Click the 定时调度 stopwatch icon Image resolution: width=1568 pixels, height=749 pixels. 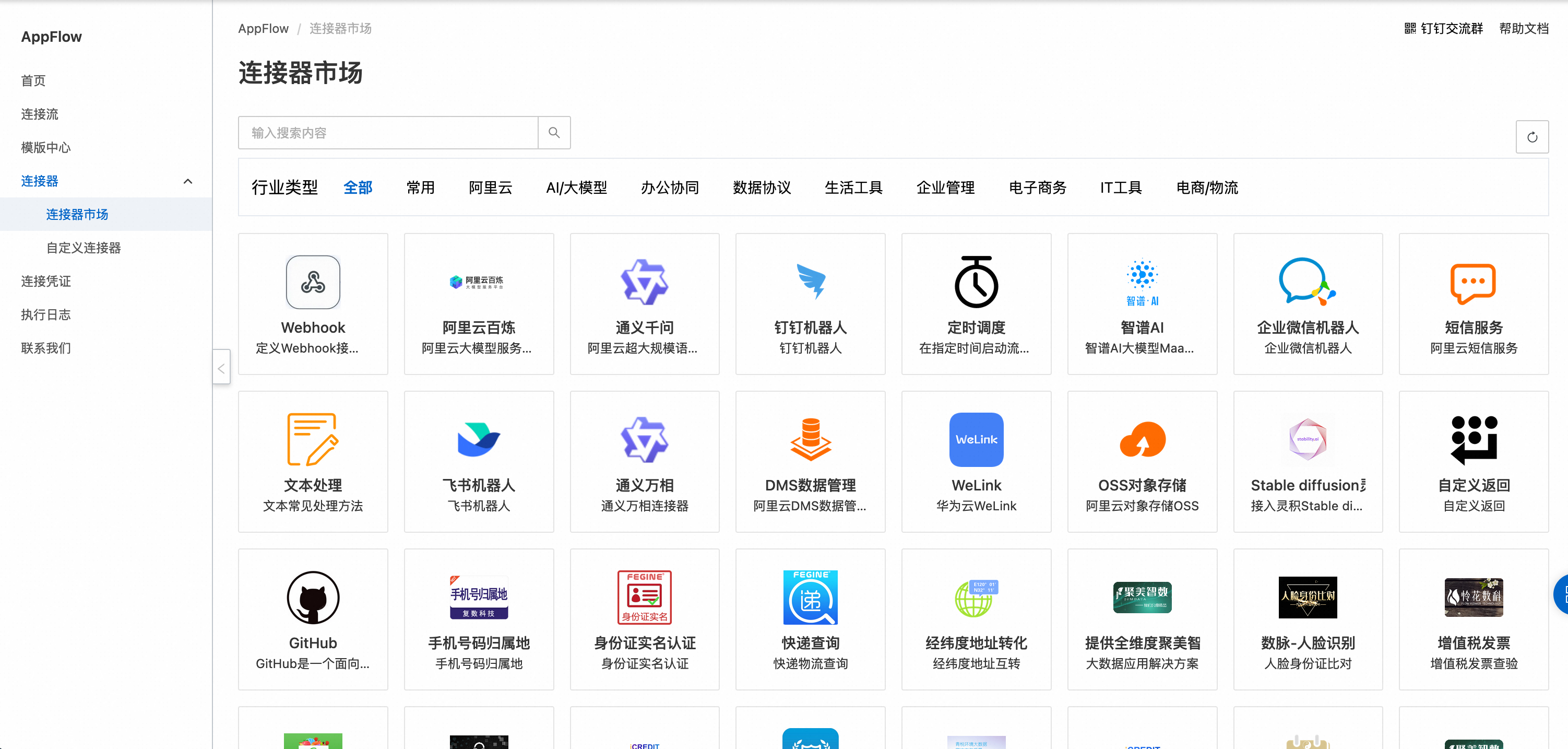click(x=976, y=282)
